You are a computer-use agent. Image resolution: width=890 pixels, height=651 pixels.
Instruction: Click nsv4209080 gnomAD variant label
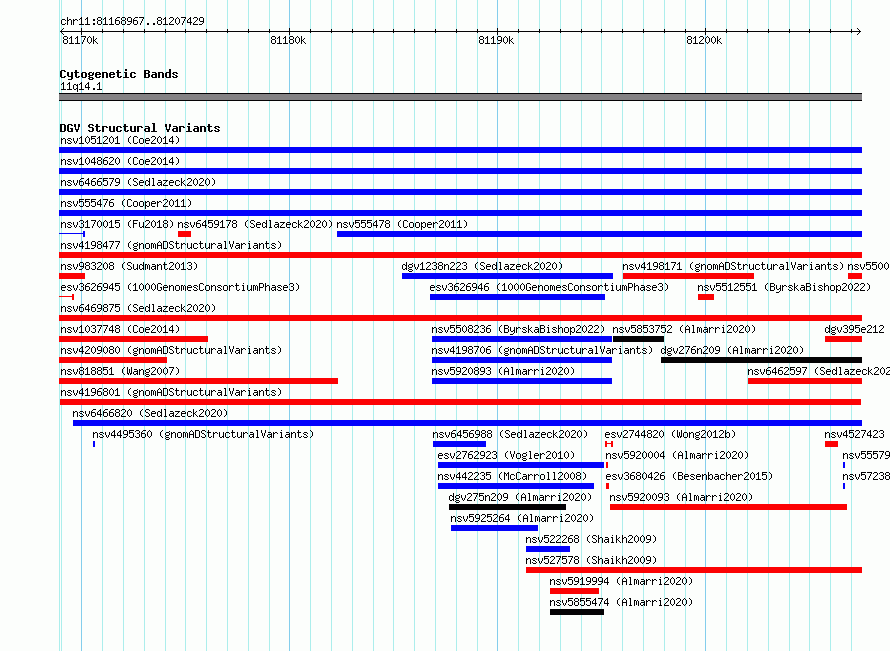point(171,350)
